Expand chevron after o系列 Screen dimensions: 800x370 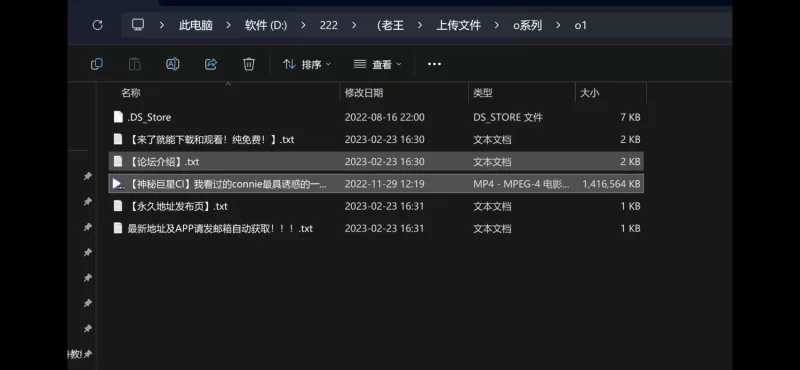point(558,25)
